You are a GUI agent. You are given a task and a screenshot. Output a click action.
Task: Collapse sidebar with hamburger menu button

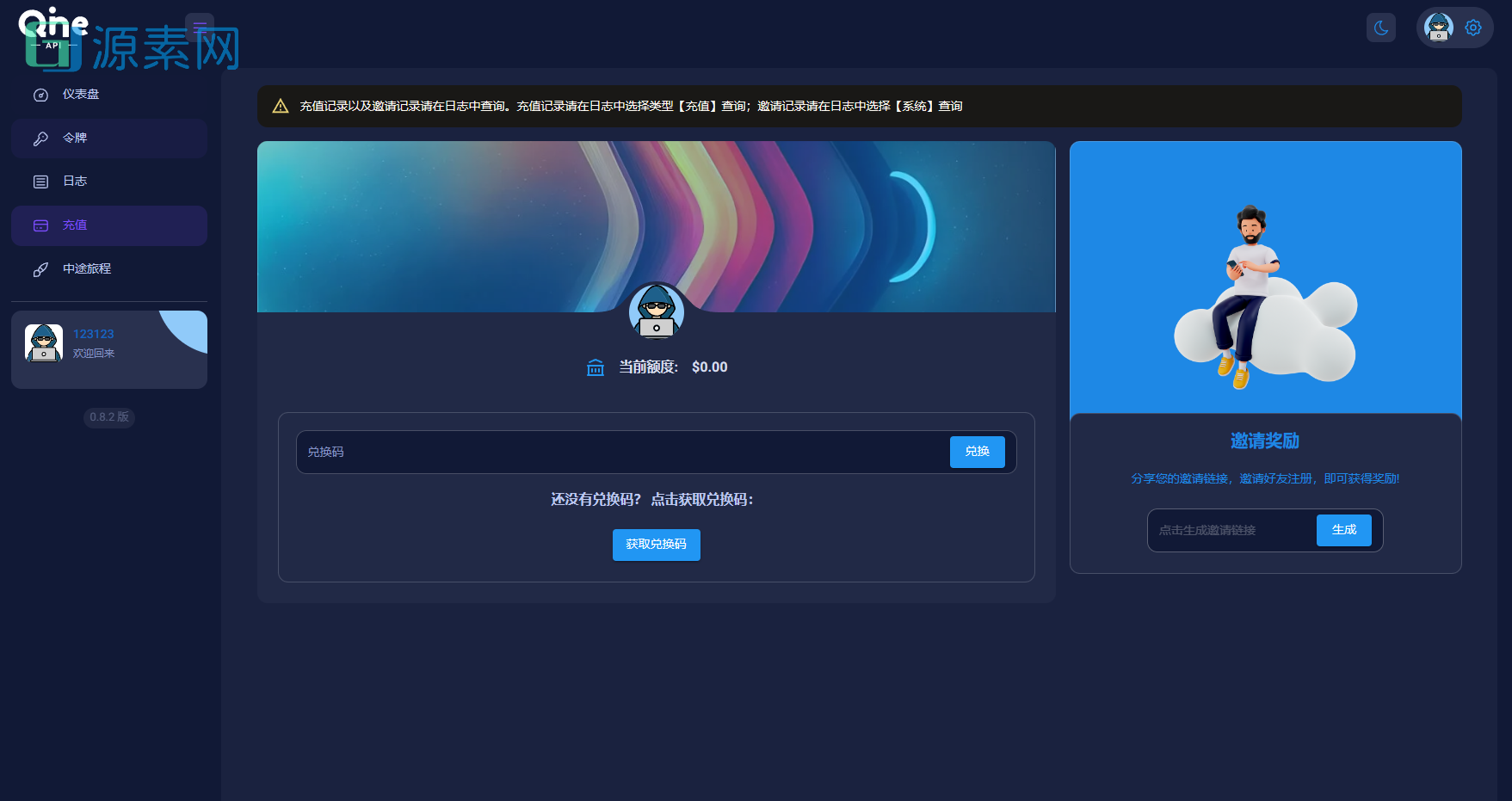pos(200,27)
